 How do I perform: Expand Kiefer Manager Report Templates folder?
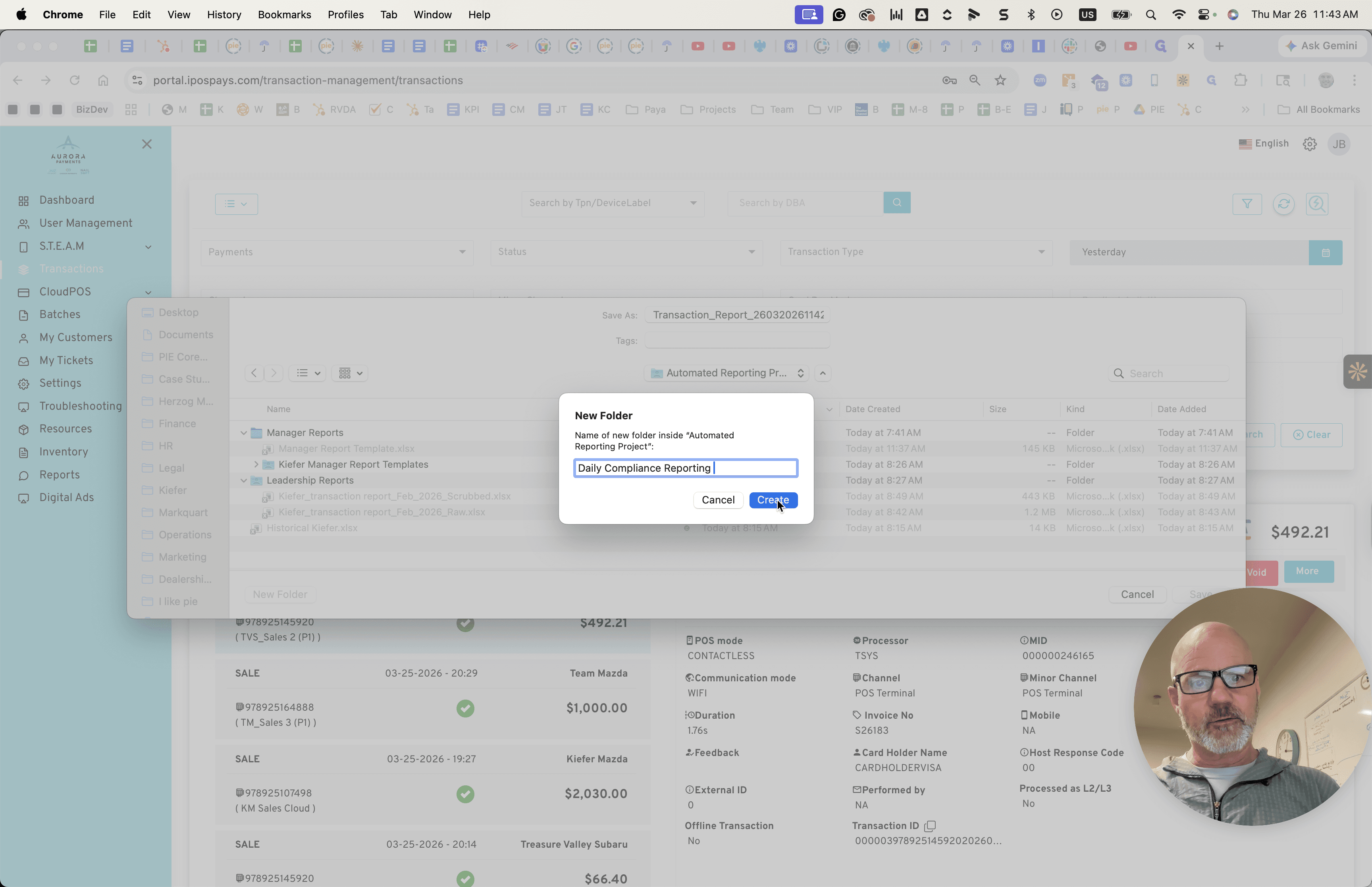[256, 464]
